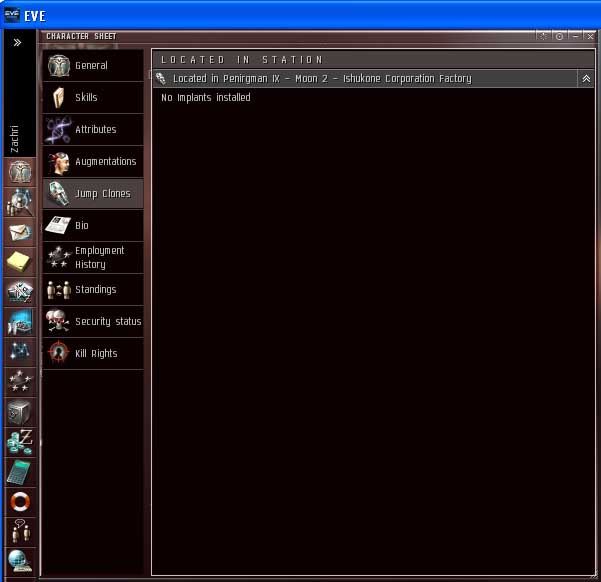Open the EVE Mail envelope icon
601x582 pixels.
click(x=20, y=232)
